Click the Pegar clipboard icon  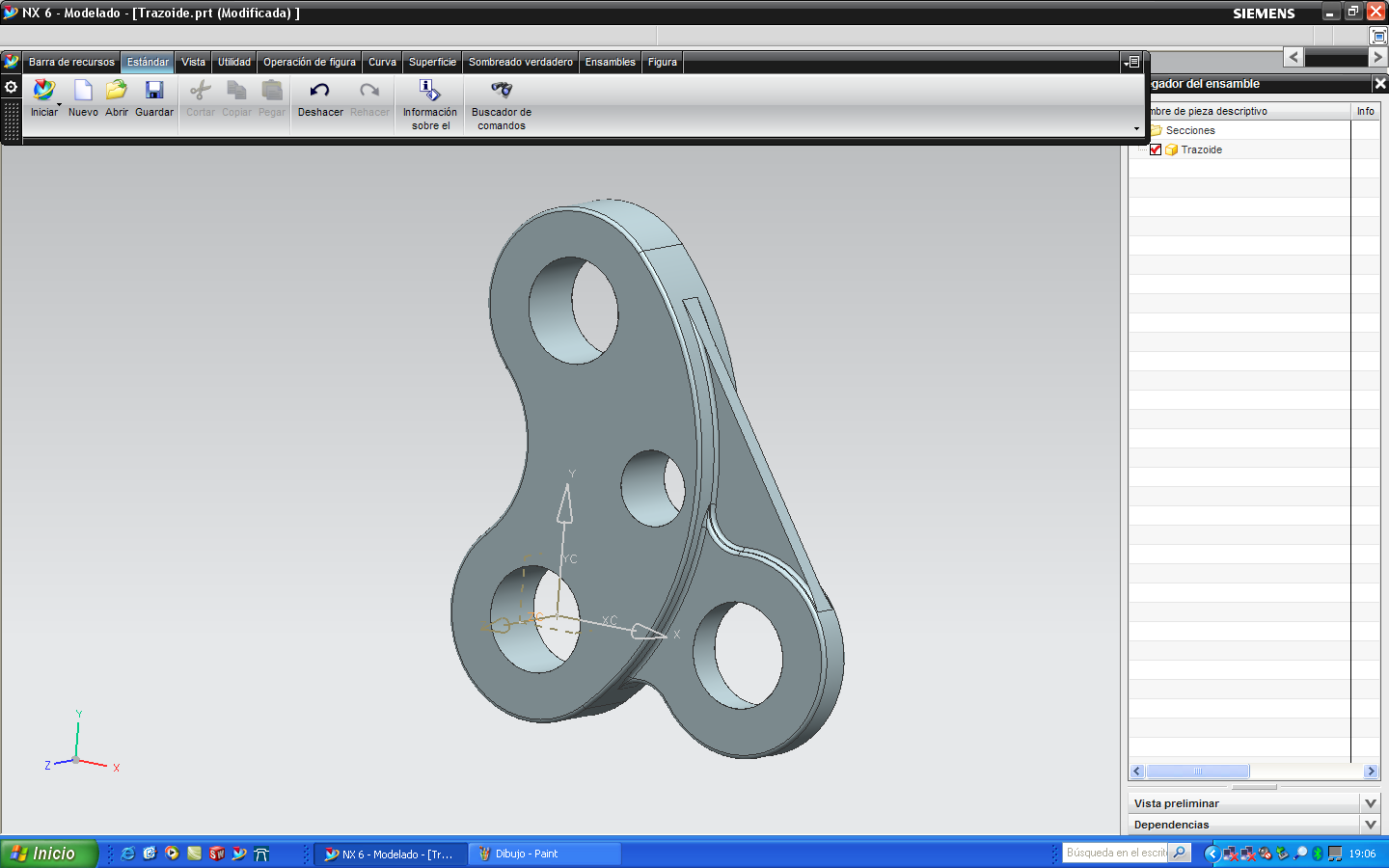point(272,91)
